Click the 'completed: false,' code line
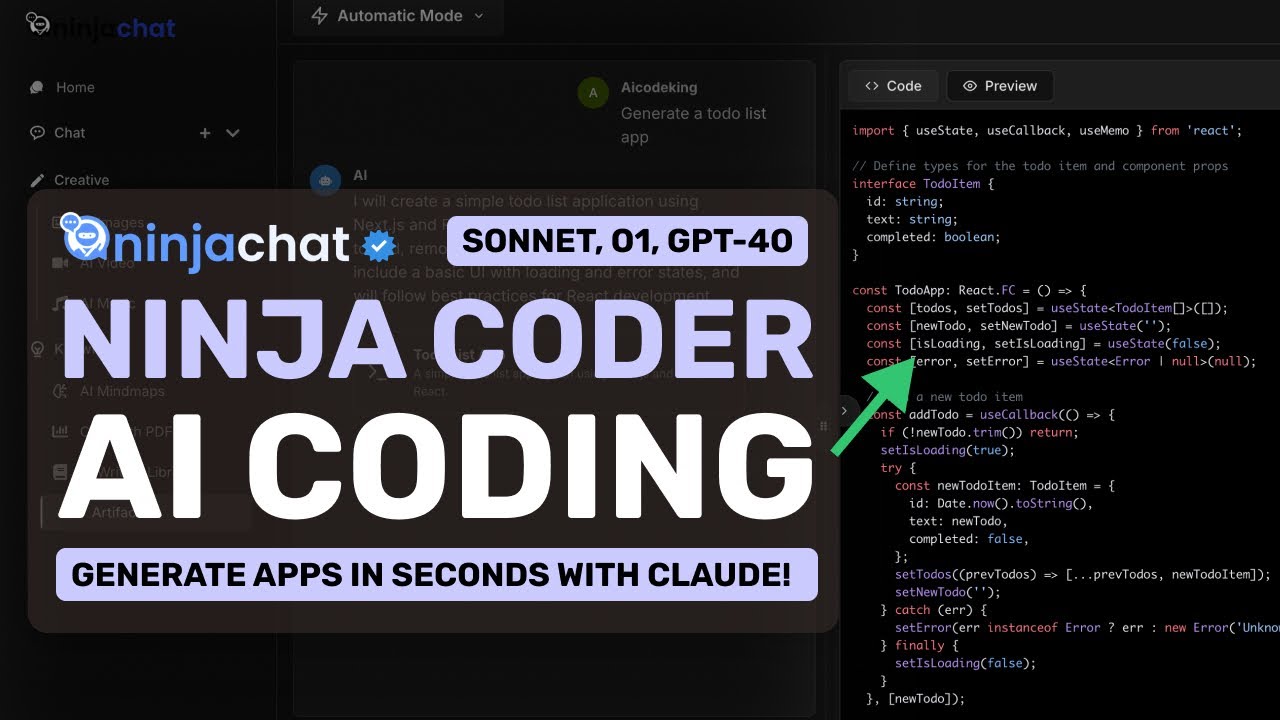This screenshot has width=1280, height=720. [x=968, y=540]
